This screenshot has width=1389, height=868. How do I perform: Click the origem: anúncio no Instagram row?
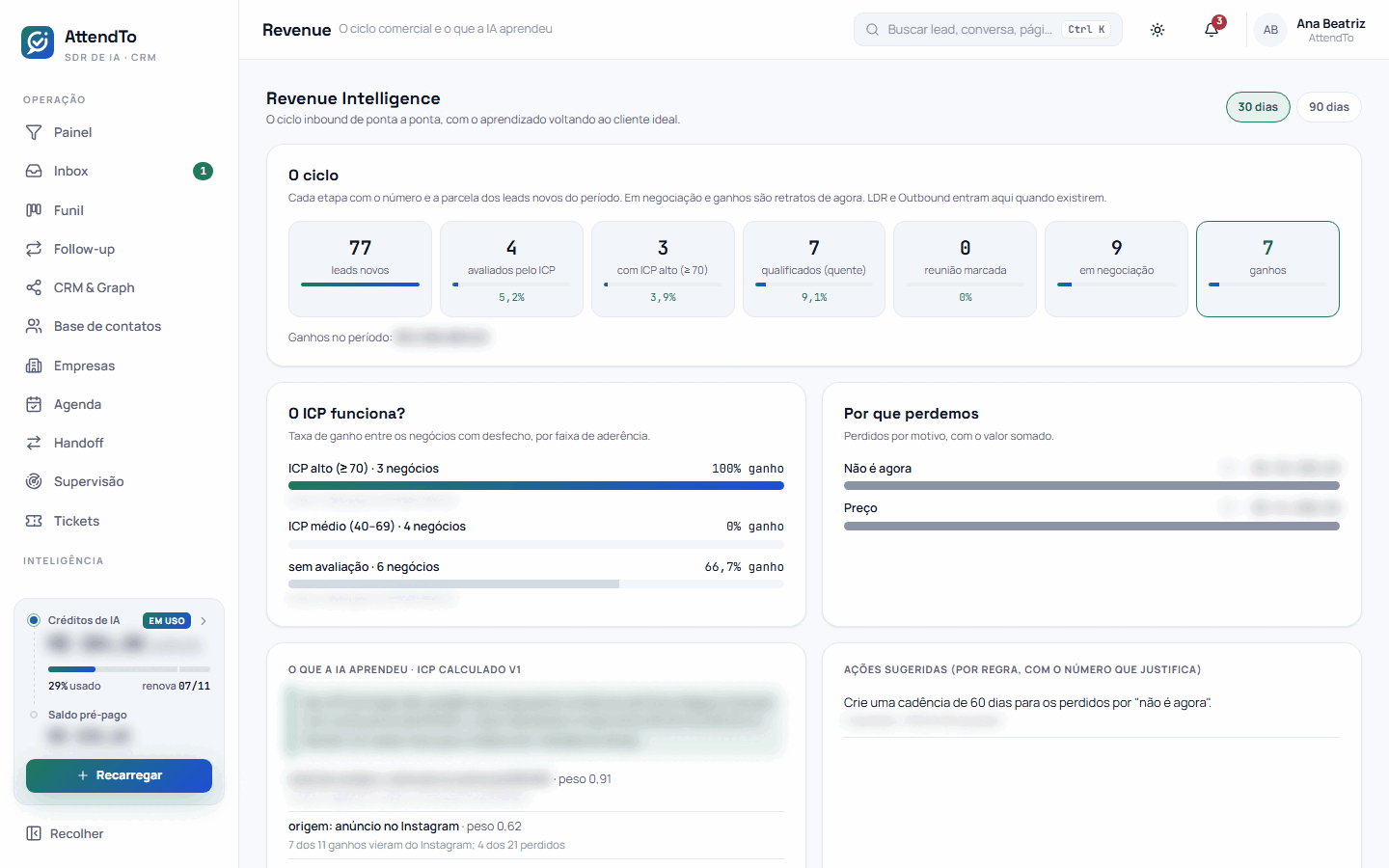[536, 835]
